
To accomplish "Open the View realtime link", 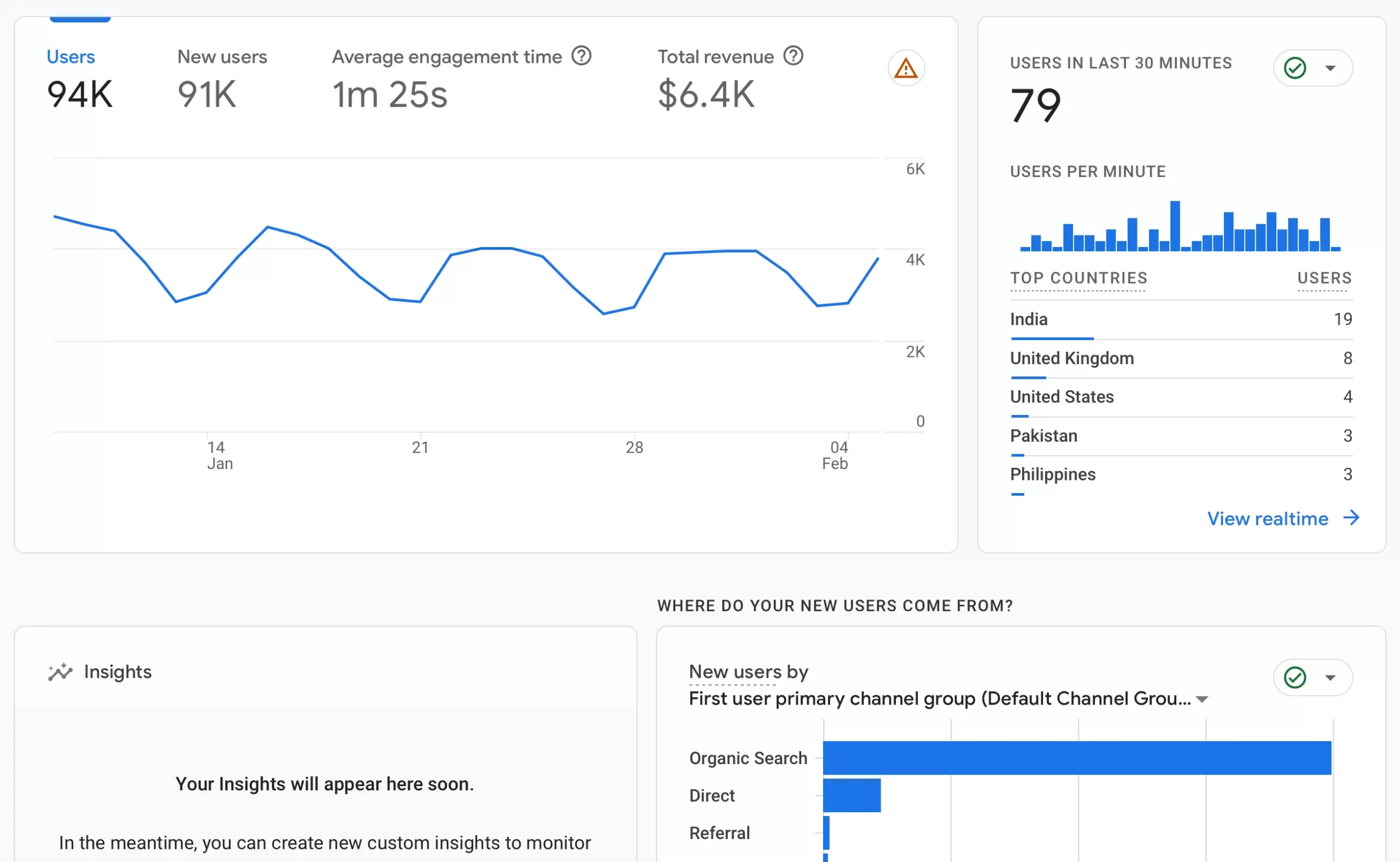I will [1267, 519].
